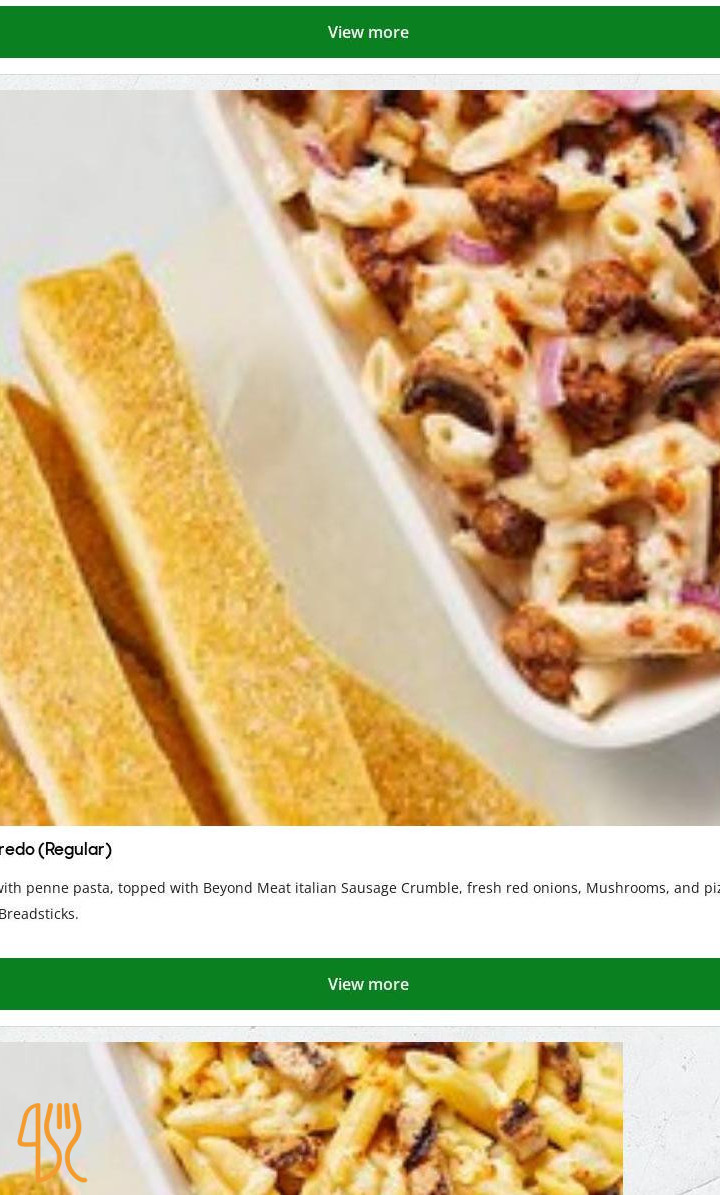
Task: Click the orange fork and knife icon
Action: (52, 1141)
